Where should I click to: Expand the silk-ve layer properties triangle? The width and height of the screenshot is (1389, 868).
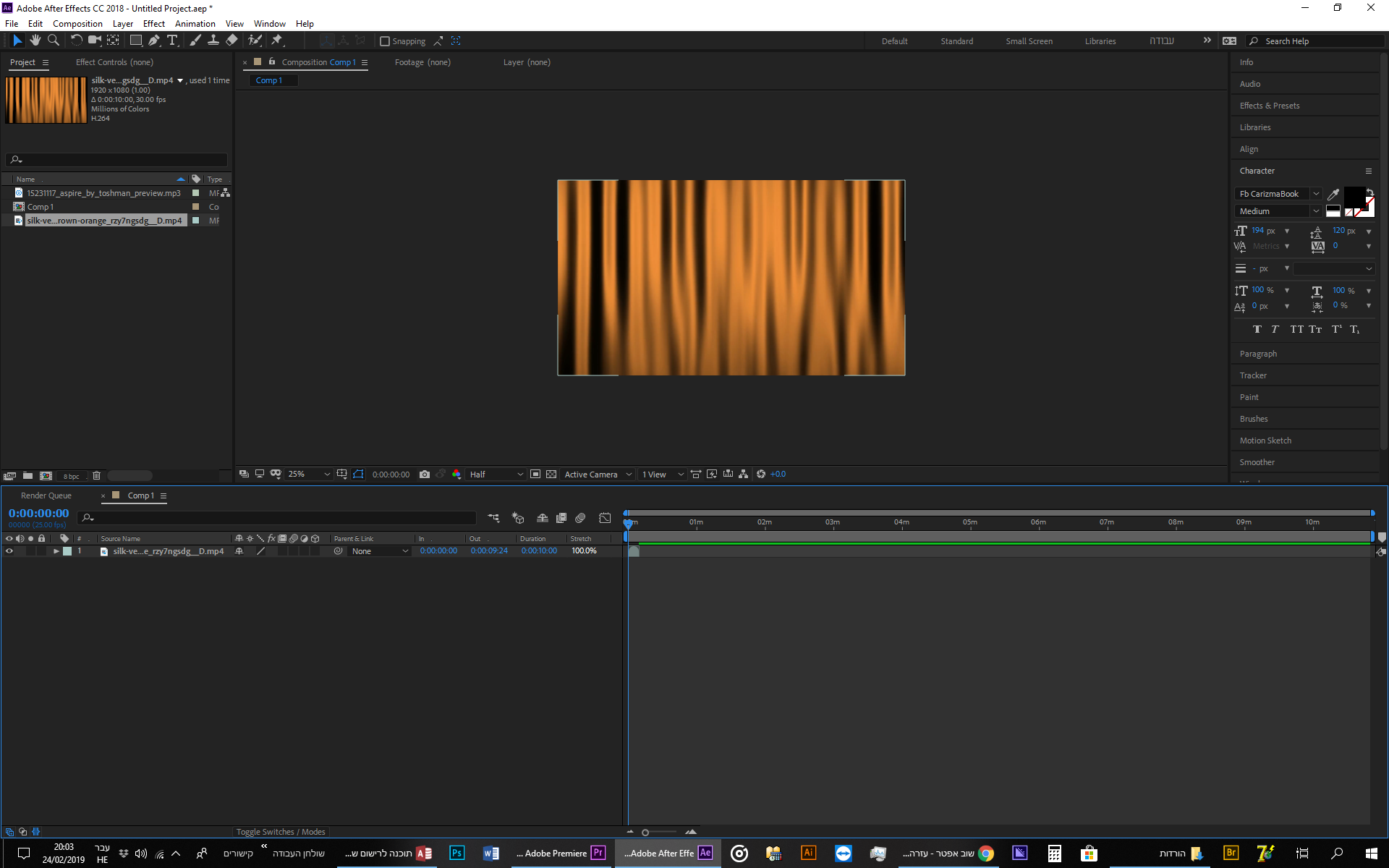click(x=56, y=551)
